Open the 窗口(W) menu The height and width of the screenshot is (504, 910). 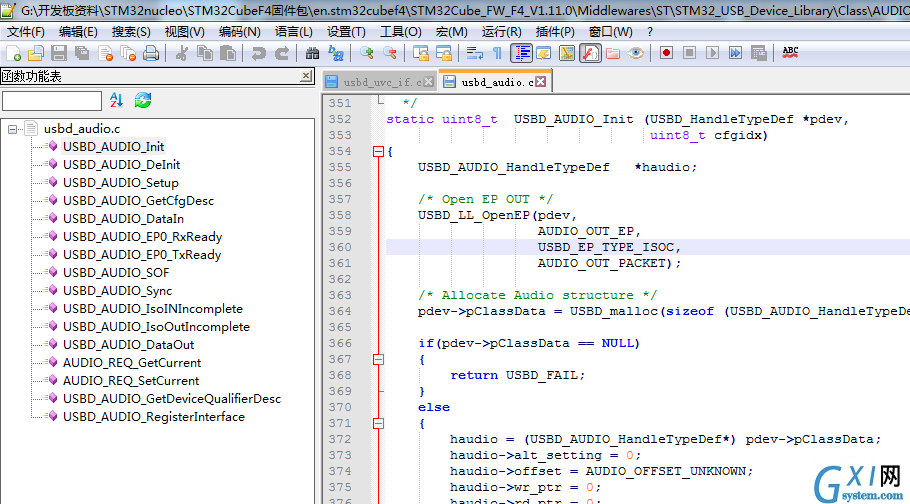click(611, 32)
